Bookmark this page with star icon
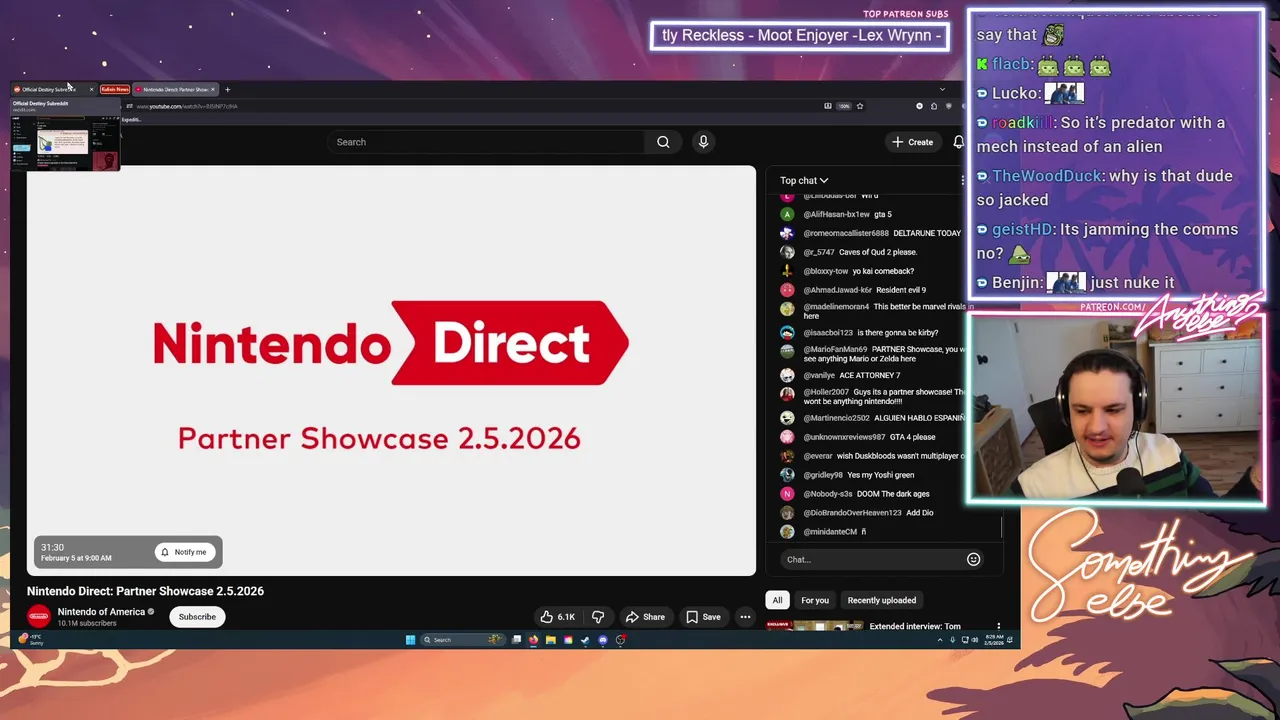This screenshot has width=1280, height=720. click(859, 106)
